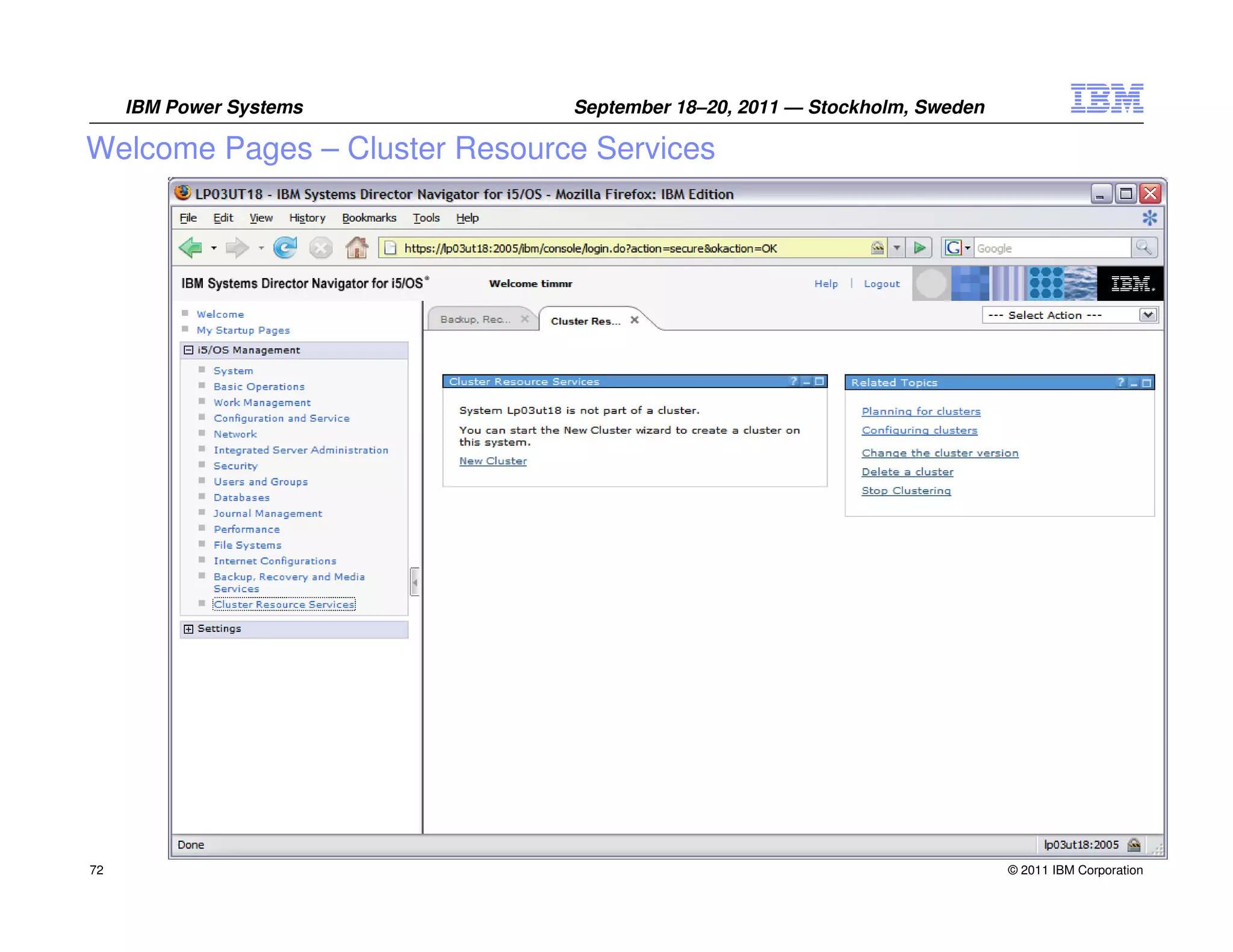Open the Select Action dropdown
This screenshot has height=952, width=1233.
(x=1070, y=315)
